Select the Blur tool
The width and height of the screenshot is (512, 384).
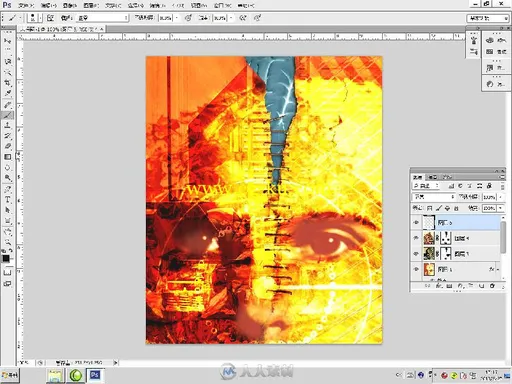pyautogui.click(x=8, y=167)
